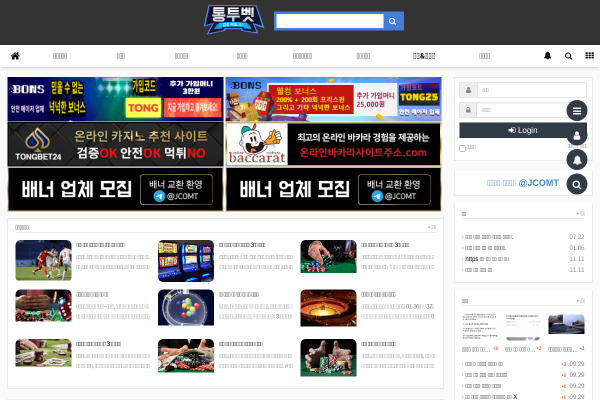Open the grid menu icon in navigation bar
Viewport: 600px width, 400px height.
(x=589, y=56)
